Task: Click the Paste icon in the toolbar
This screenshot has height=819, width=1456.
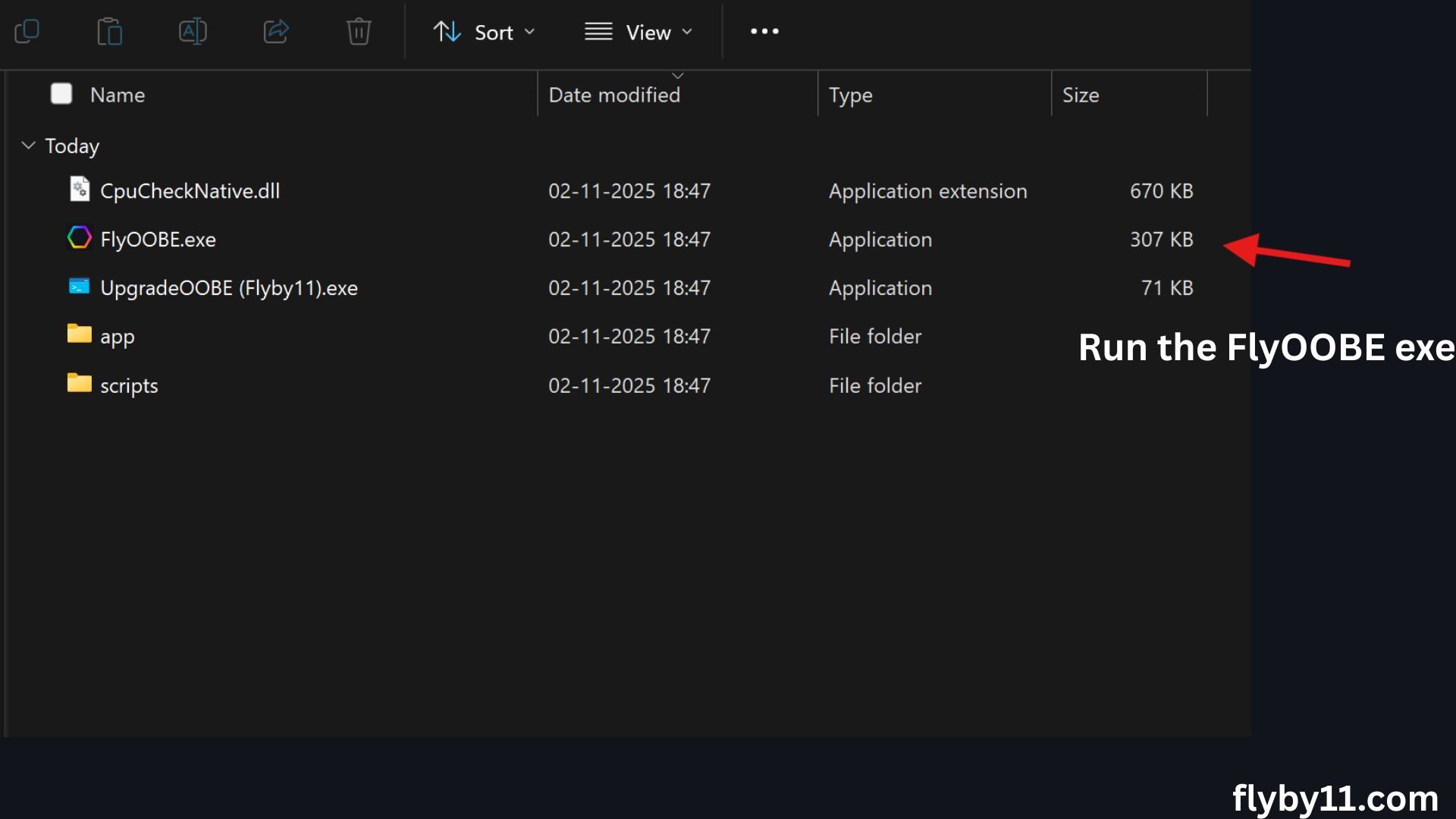Action: pyautogui.click(x=110, y=32)
